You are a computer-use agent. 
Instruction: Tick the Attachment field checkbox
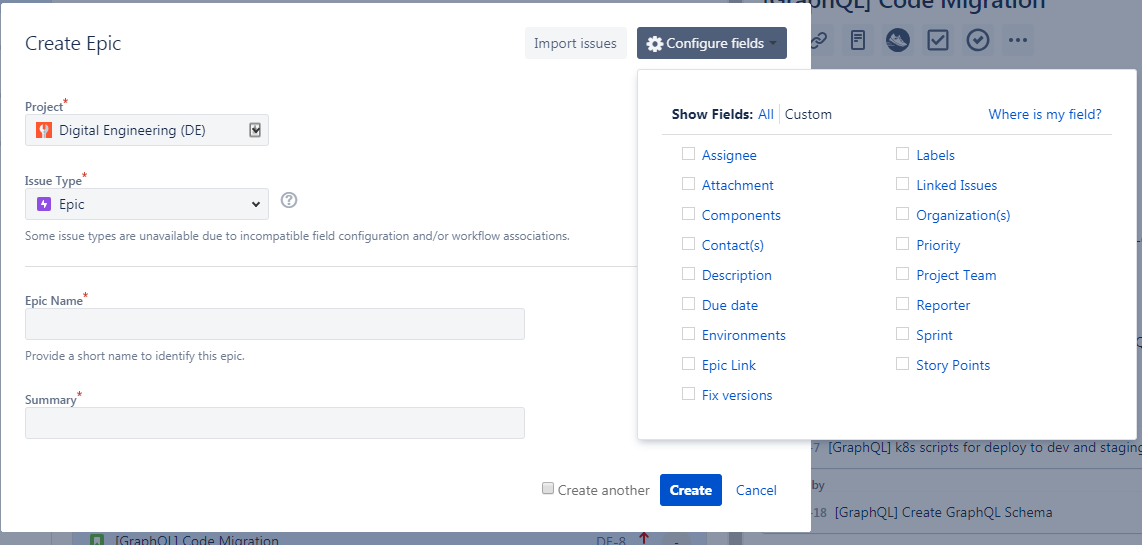pos(688,184)
